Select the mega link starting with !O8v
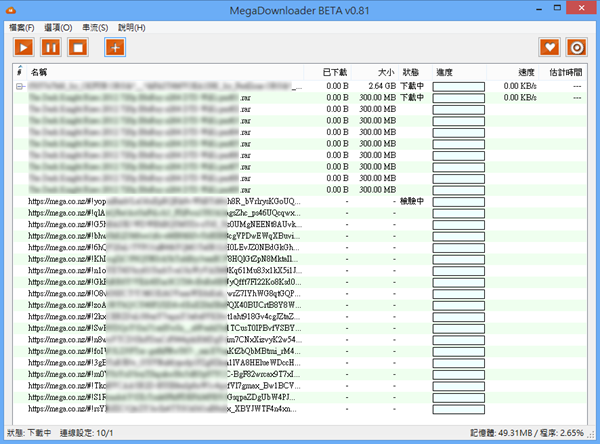 click(164, 294)
